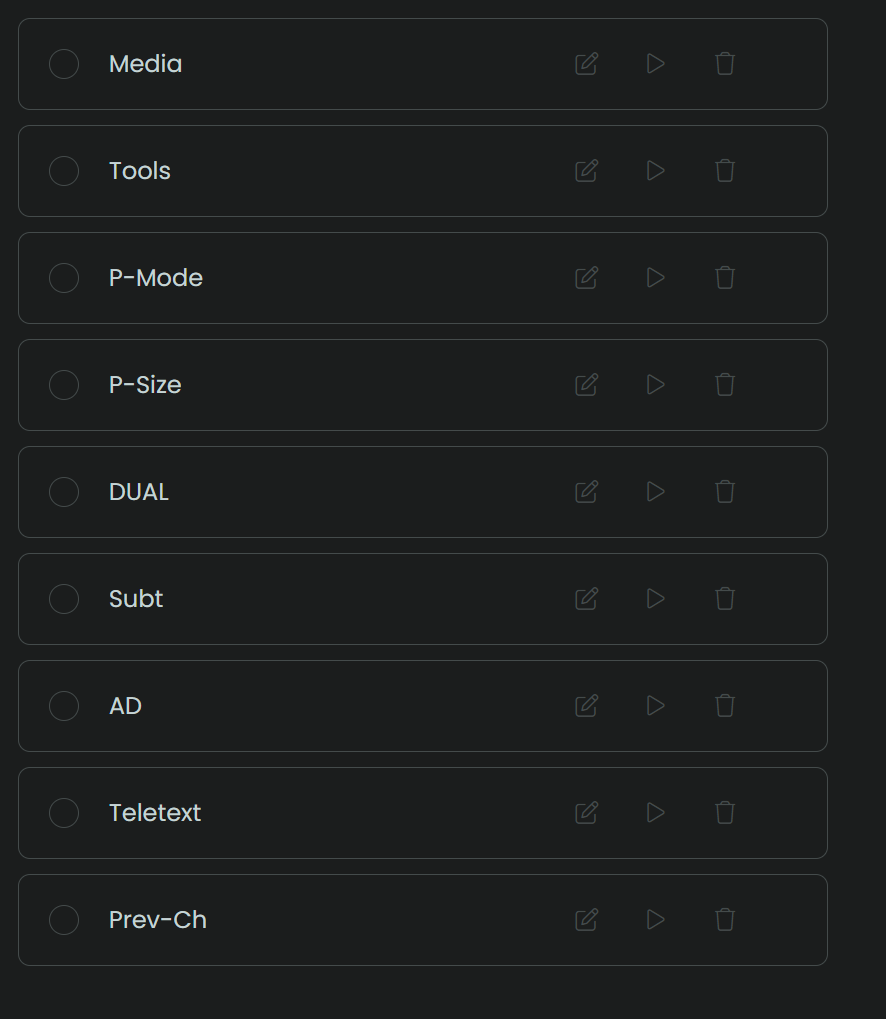886x1019 pixels.
Task: Edit the Subt entry
Action: 587,599
